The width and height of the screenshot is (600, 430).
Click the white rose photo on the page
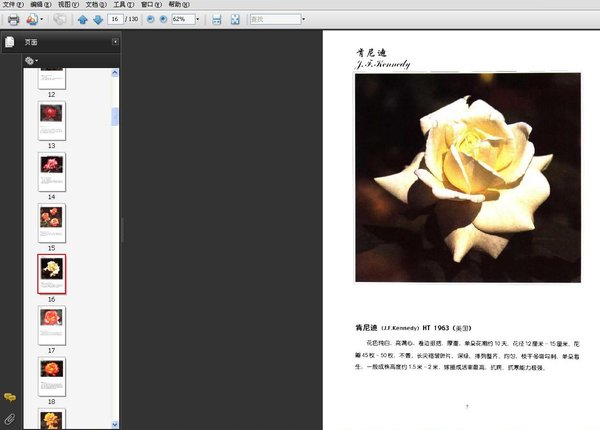coord(468,178)
